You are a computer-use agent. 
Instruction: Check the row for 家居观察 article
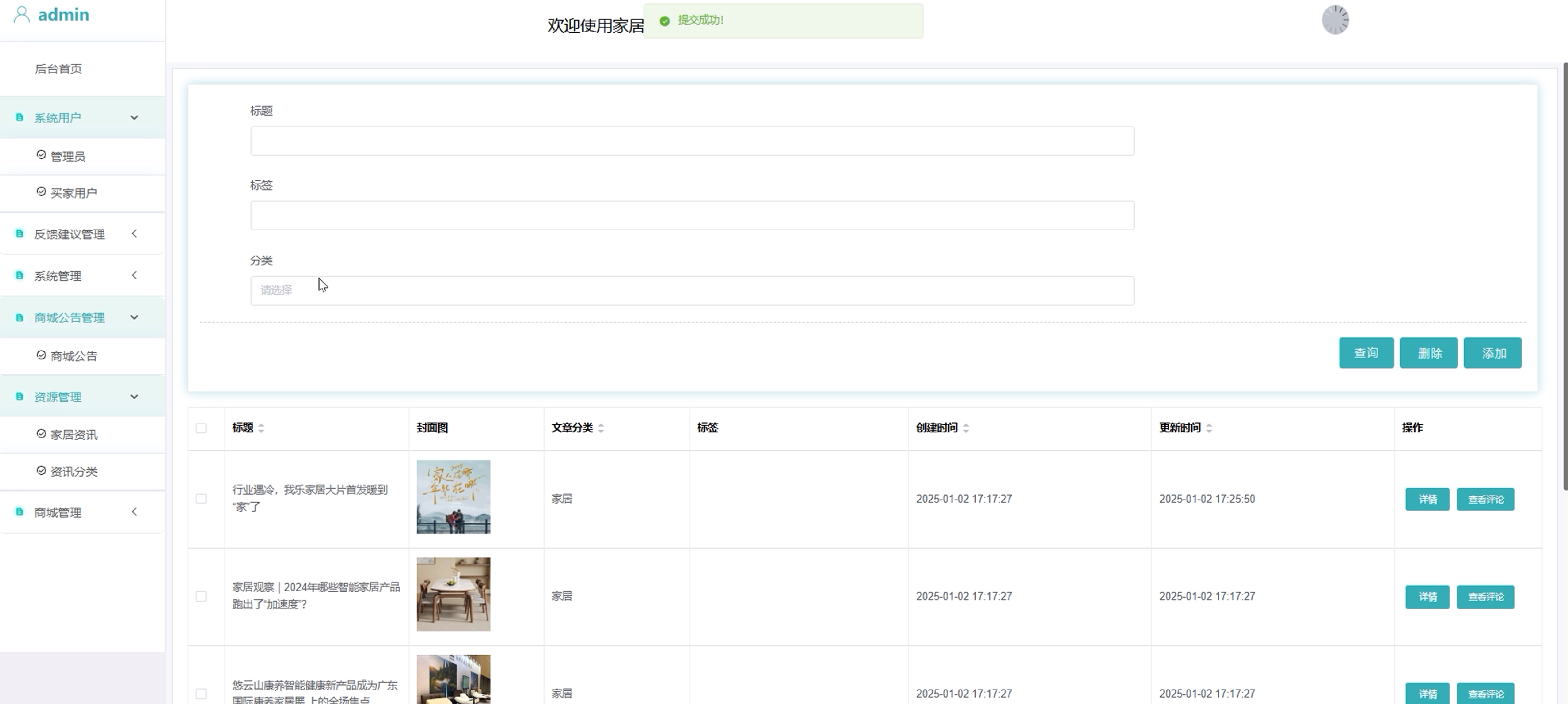tap(201, 596)
